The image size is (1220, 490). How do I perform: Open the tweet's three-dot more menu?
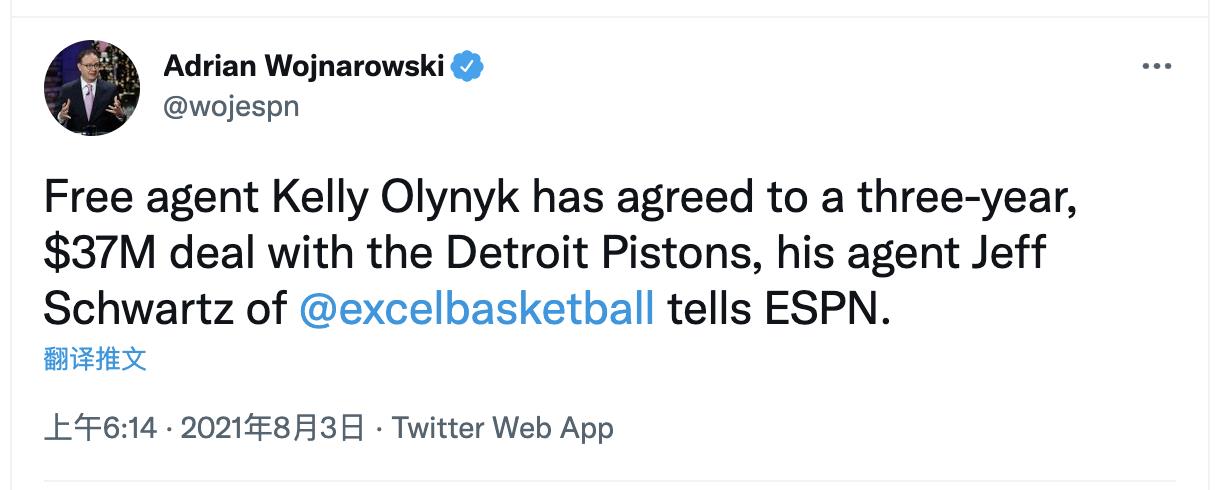pos(1156,66)
